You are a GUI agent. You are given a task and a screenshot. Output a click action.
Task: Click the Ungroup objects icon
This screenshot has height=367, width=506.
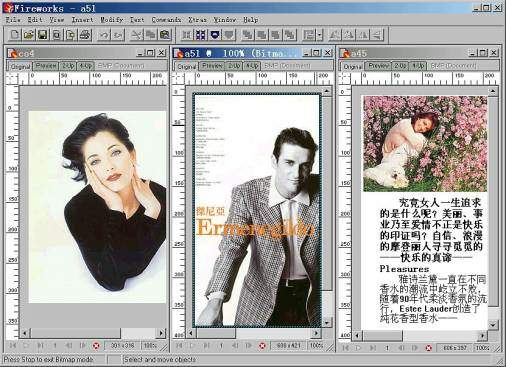coord(201,34)
